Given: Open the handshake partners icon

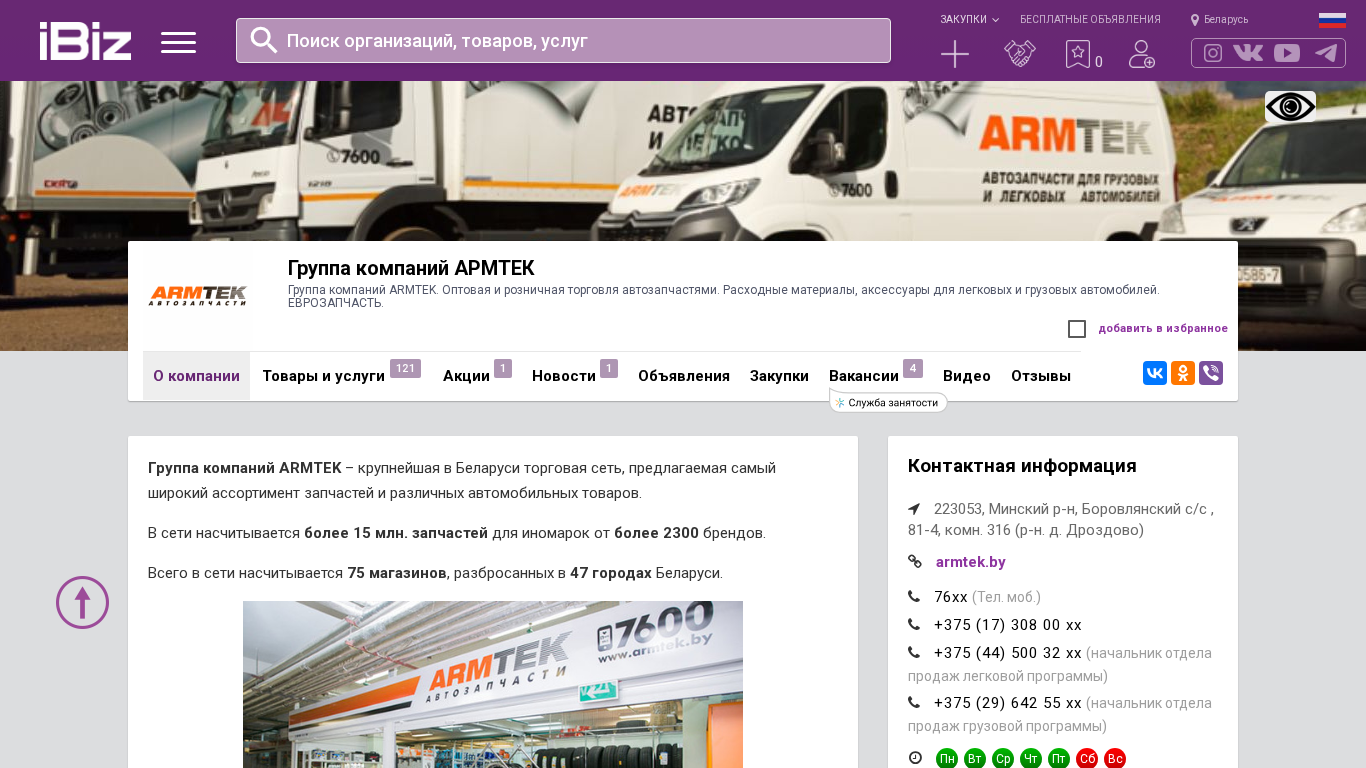Looking at the screenshot, I should [x=1020, y=54].
